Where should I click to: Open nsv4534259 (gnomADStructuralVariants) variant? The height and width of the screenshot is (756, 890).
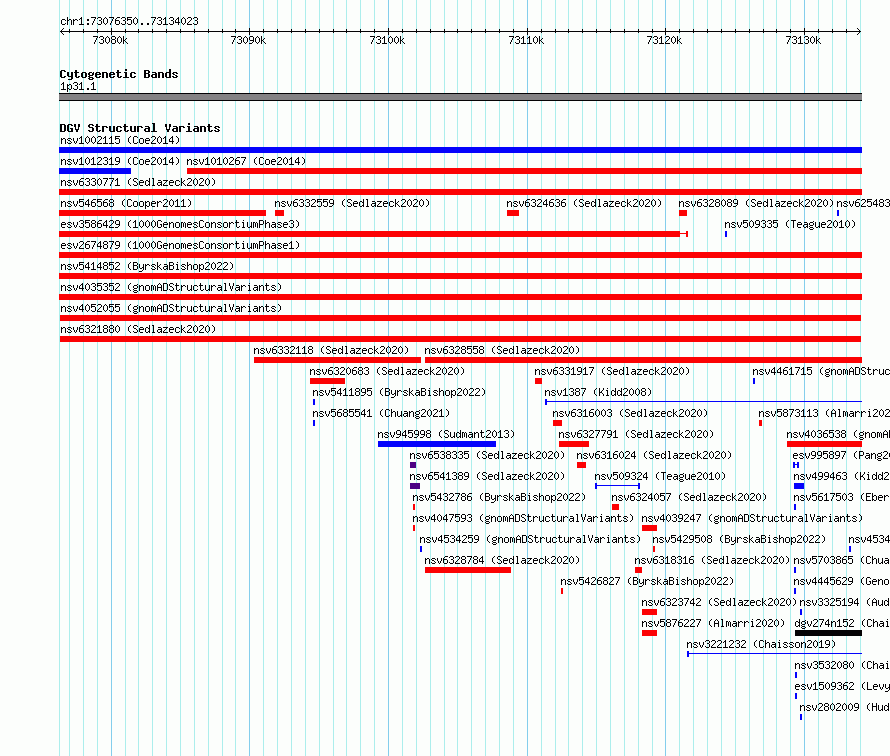530,539
